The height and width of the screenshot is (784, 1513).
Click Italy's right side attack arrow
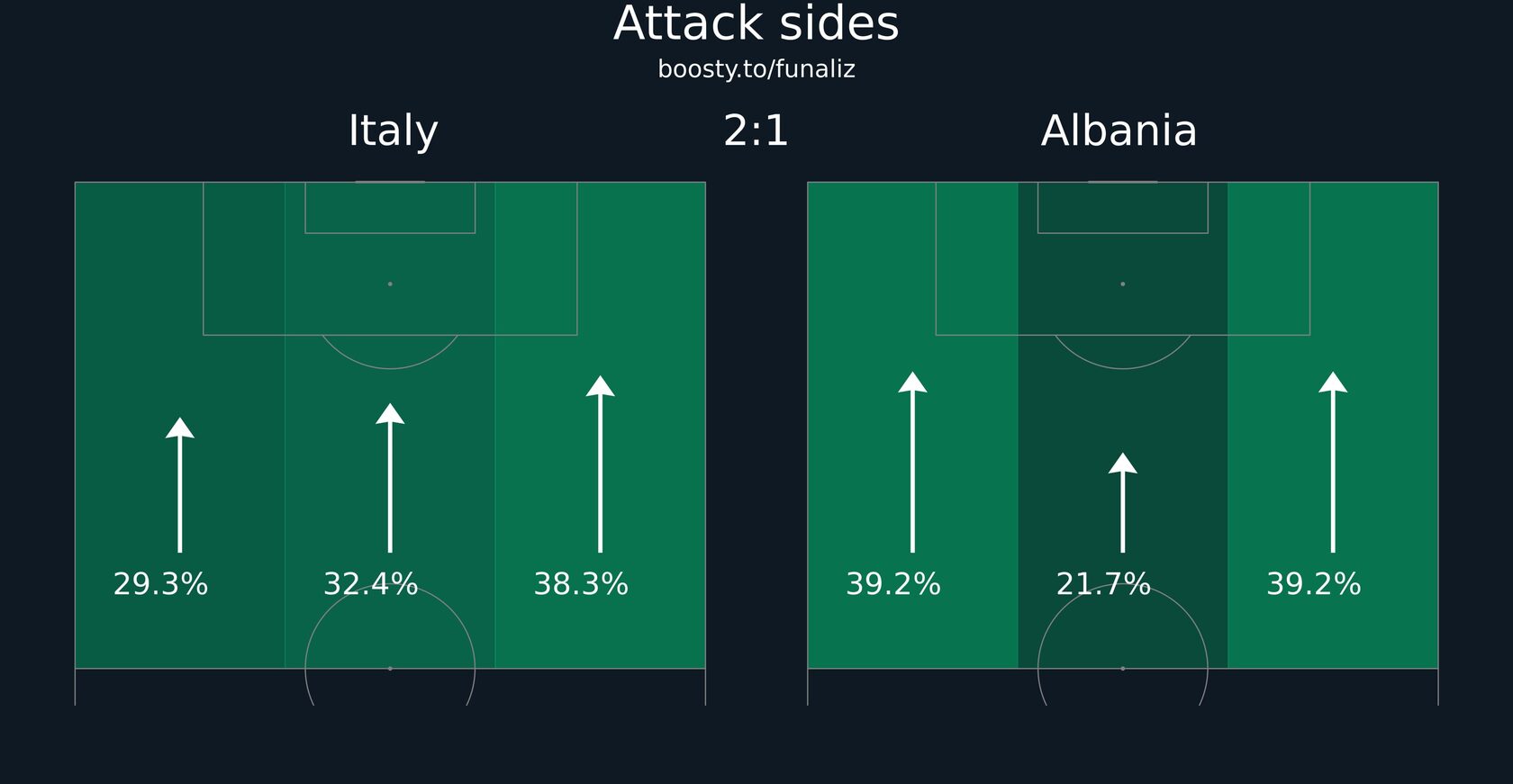coord(601,464)
